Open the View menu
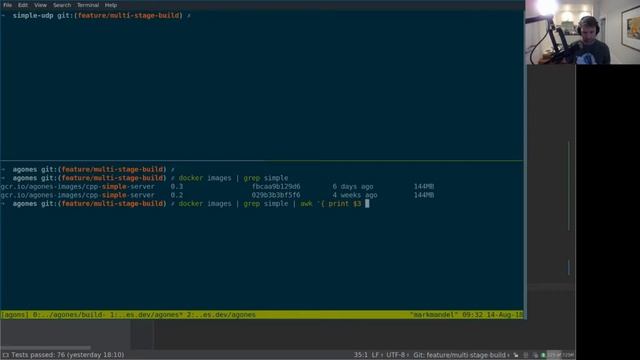This screenshot has height=360, width=640. click(x=40, y=5)
